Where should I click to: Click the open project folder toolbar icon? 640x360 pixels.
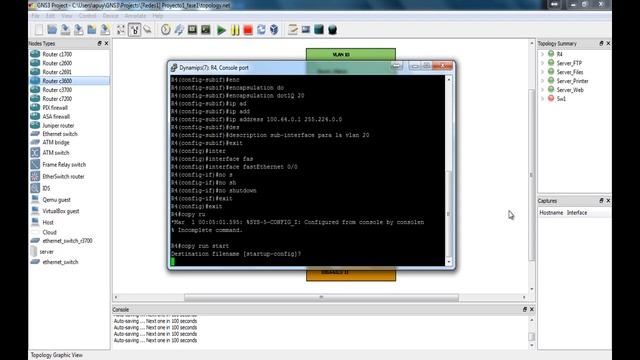(x=52, y=30)
